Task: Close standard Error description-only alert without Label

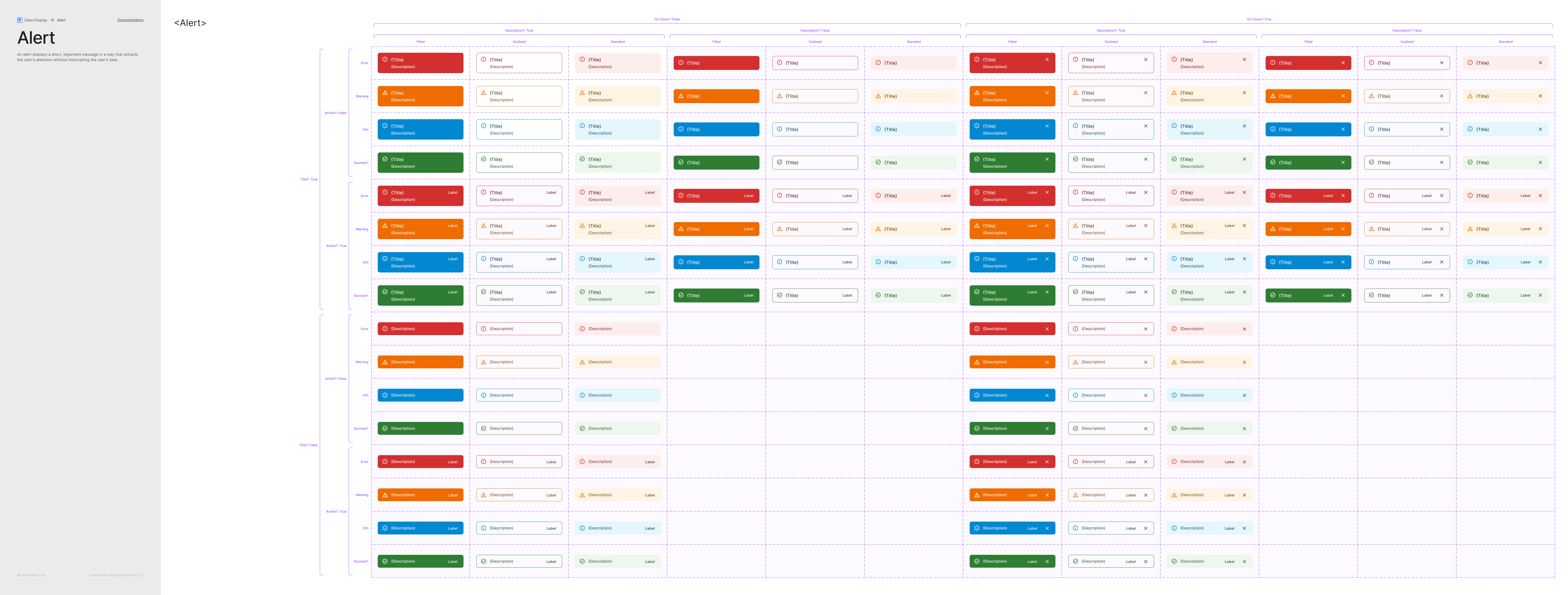Action: pyautogui.click(x=1244, y=329)
